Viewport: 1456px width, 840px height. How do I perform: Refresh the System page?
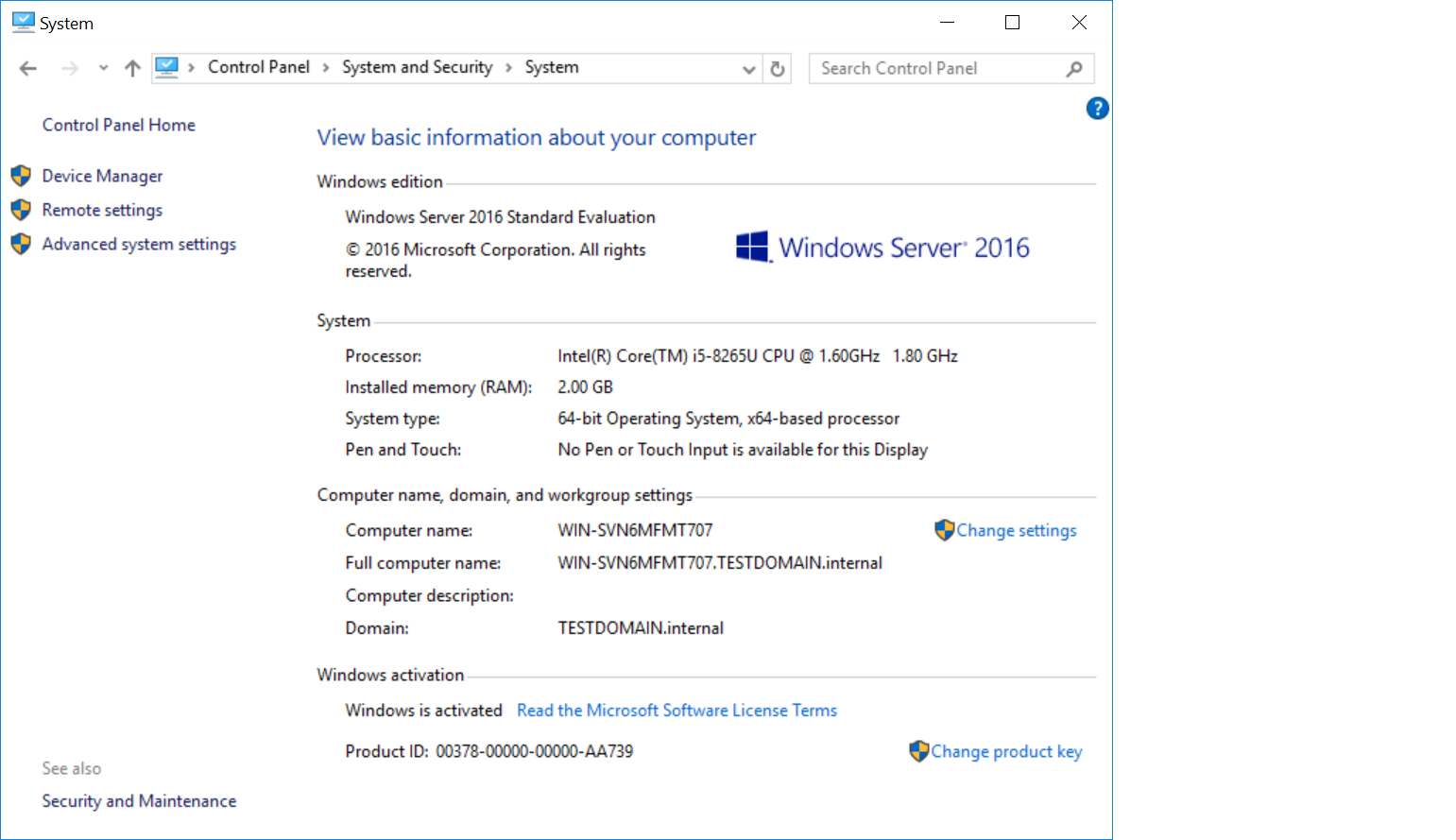pos(777,68)
